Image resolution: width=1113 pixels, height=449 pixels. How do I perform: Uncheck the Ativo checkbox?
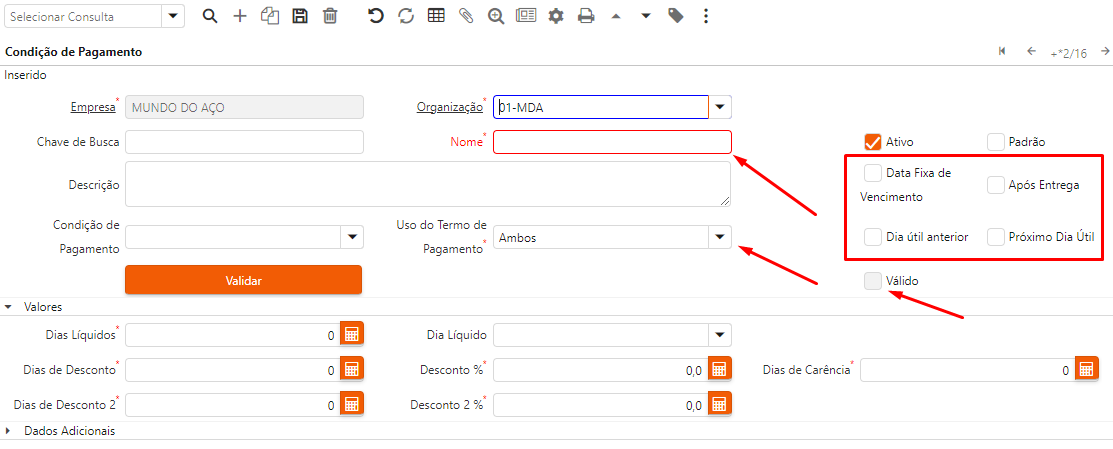pos(872,142)
